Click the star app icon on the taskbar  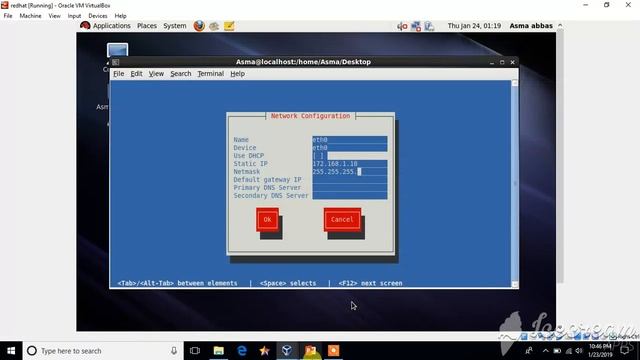point(264,351)
